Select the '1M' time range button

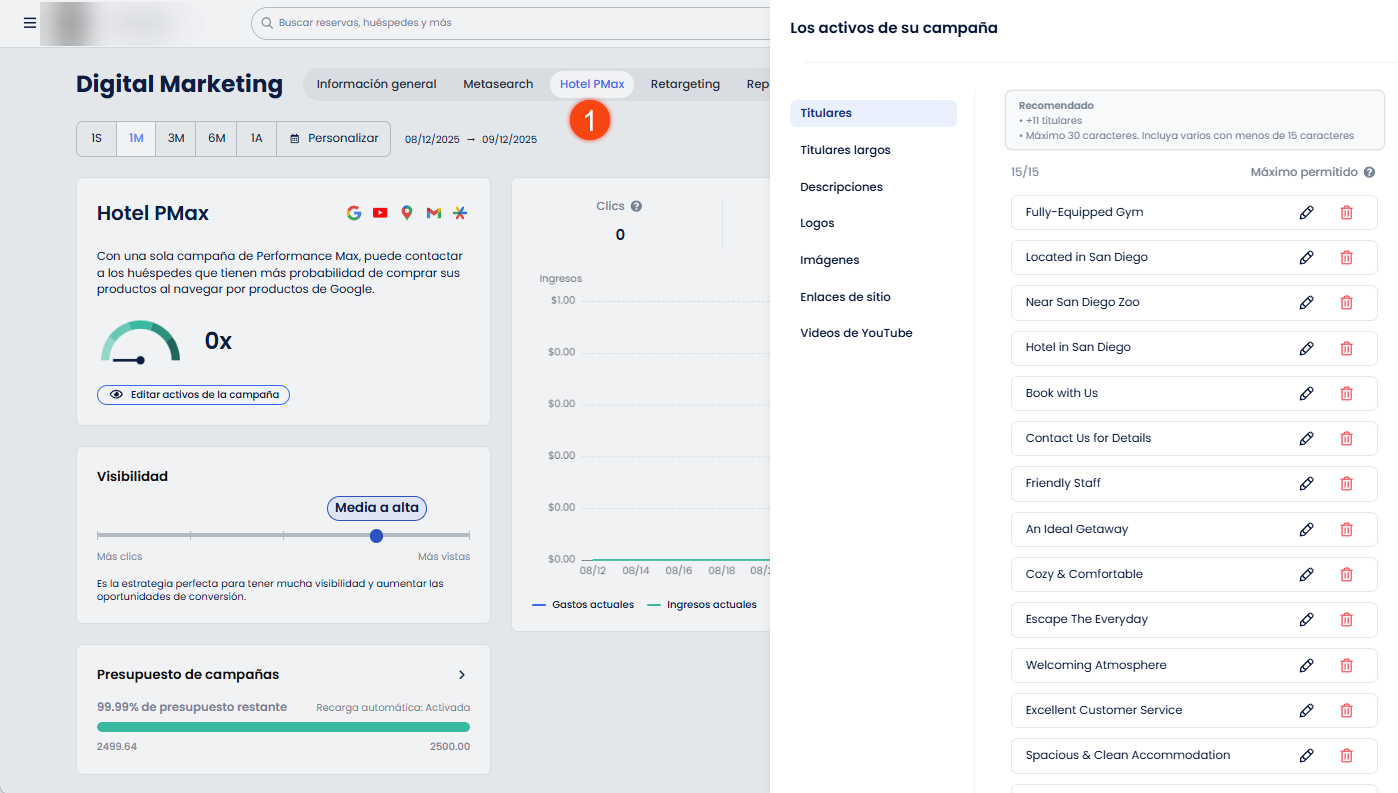tap(135, 138)
